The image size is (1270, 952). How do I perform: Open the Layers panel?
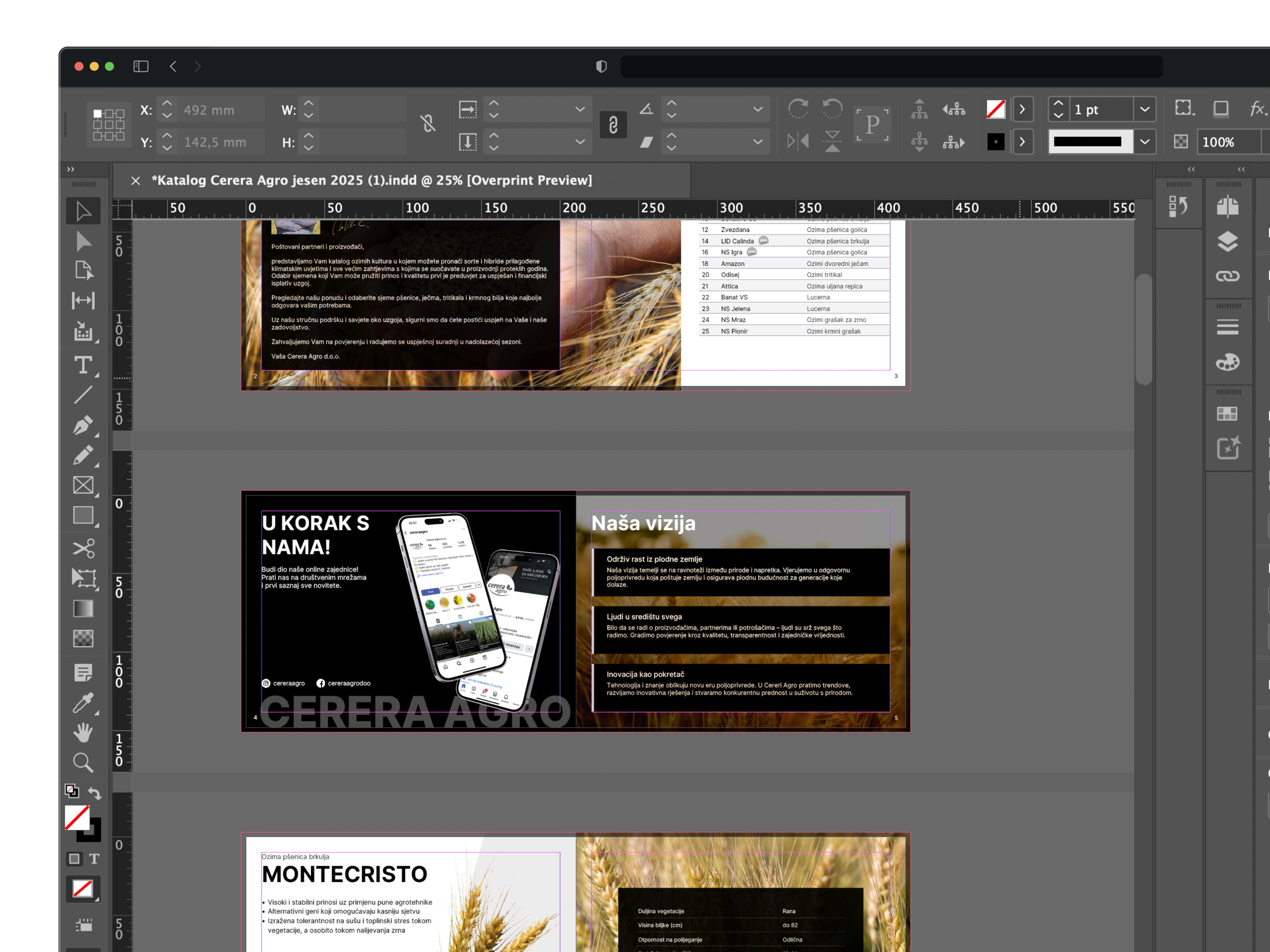click(x=1227, y=242)
